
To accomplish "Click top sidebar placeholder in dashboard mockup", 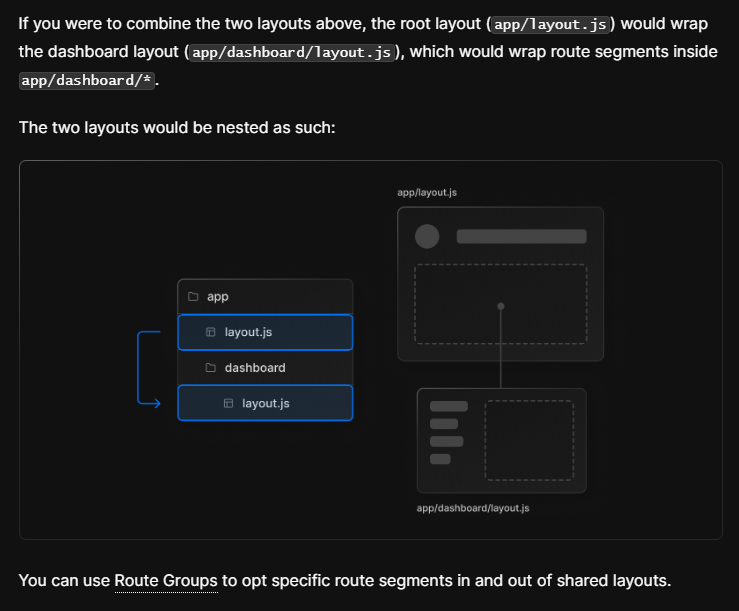I will pos(449,406).
